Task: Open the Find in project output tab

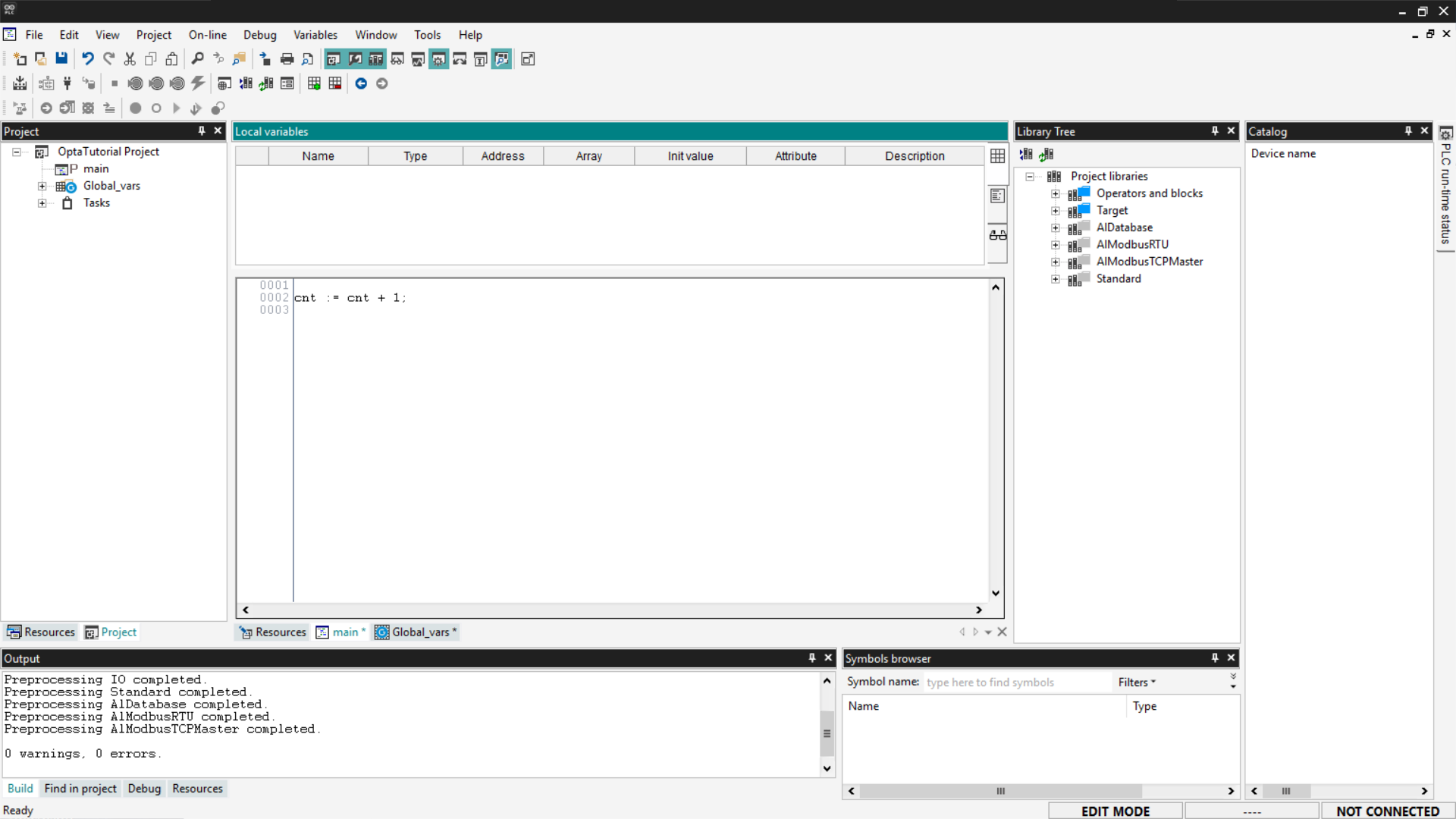Action: pyautogui.click(x=80, y=789)
